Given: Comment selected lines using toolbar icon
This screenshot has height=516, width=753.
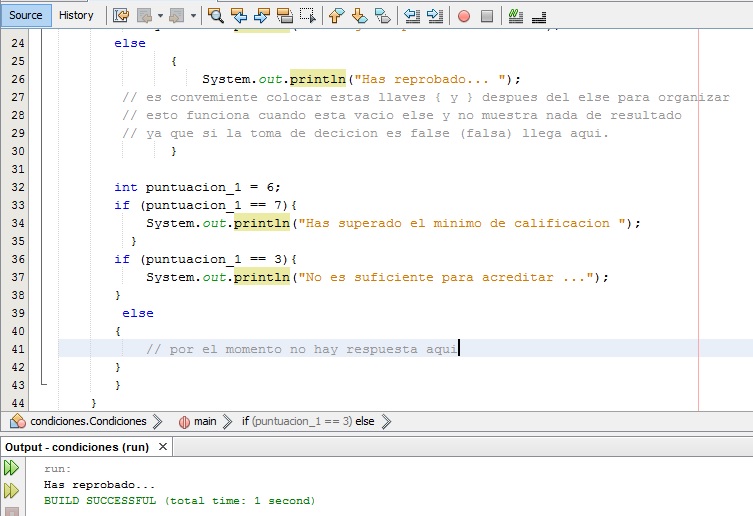Looking at the screenshot, I should (516, 15).
